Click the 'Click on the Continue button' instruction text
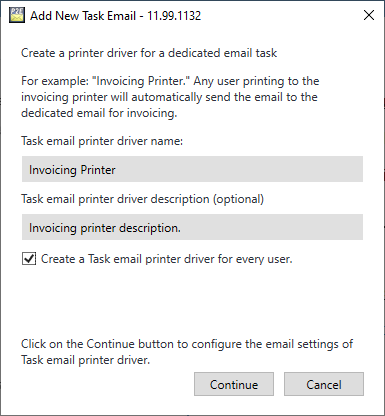Viewport: 385px width, 416px height. (187, 352)
